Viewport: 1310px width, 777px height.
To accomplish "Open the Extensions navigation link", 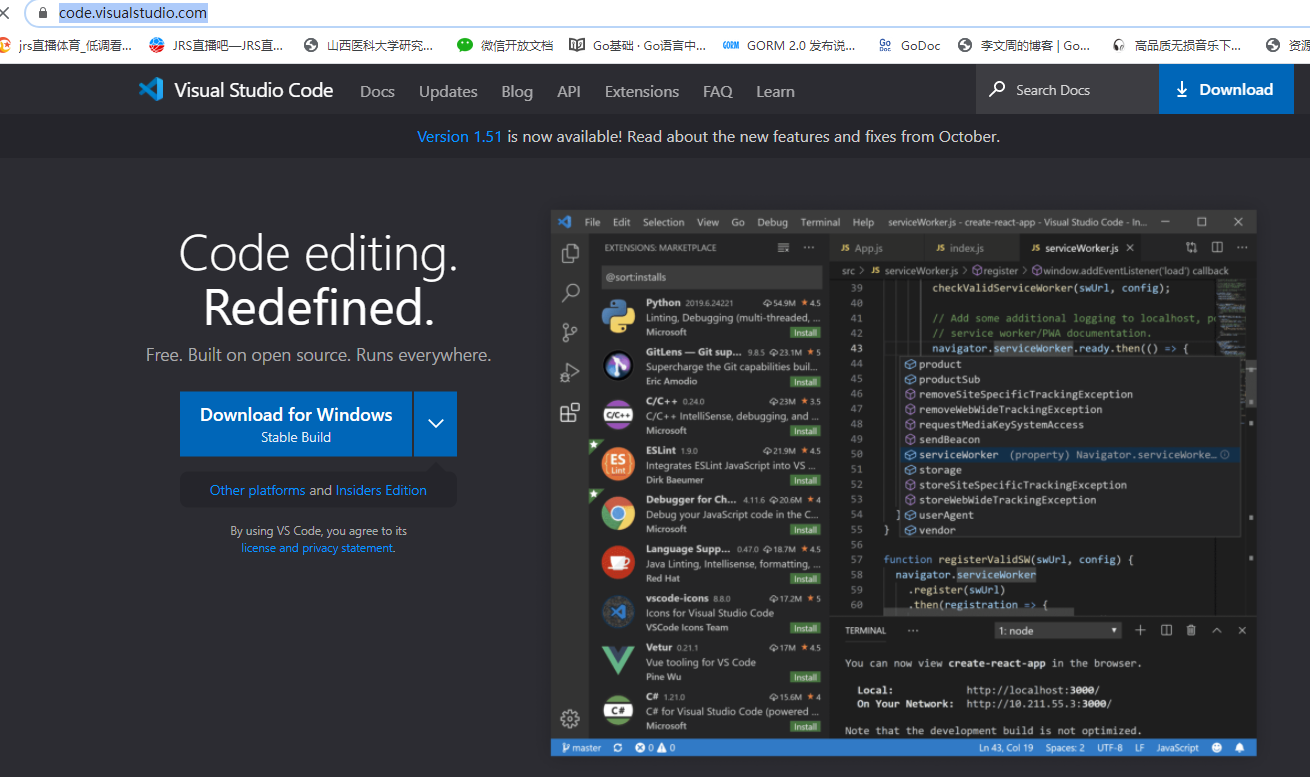I will tap(642, 91).
